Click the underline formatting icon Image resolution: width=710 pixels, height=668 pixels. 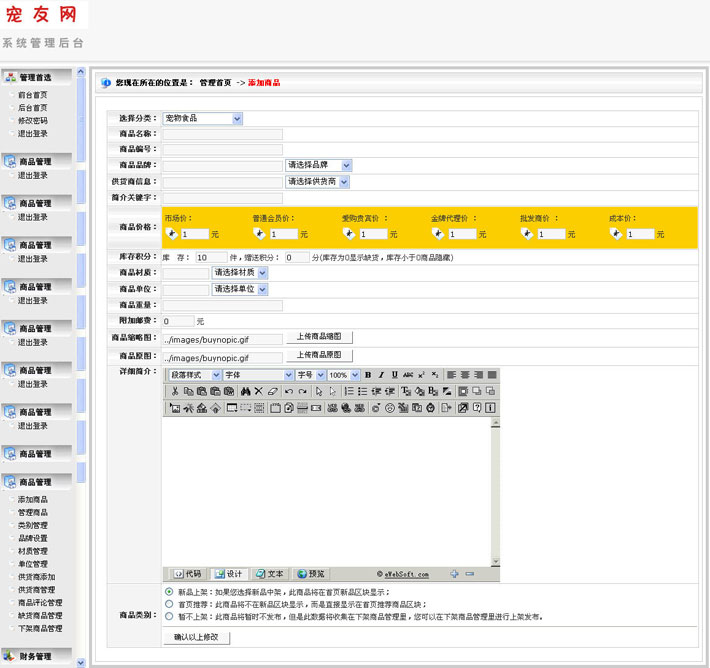pyautogui.click(x=394, y=375)
